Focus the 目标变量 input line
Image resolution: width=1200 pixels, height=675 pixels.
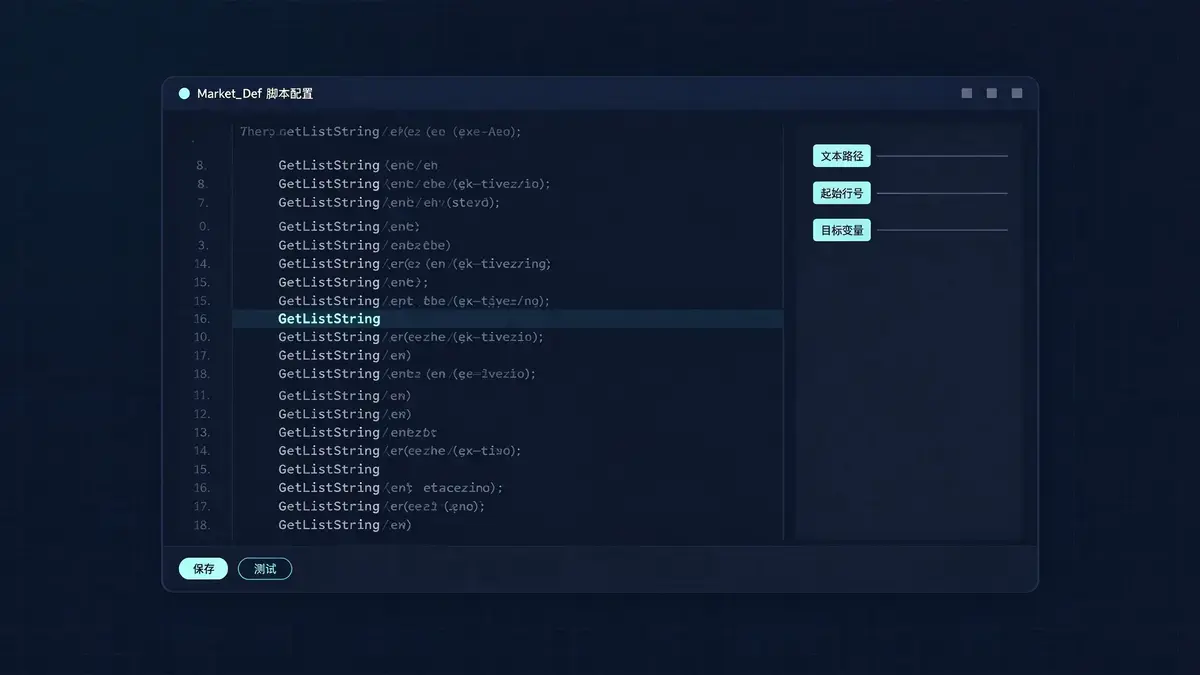pos(942,230)
